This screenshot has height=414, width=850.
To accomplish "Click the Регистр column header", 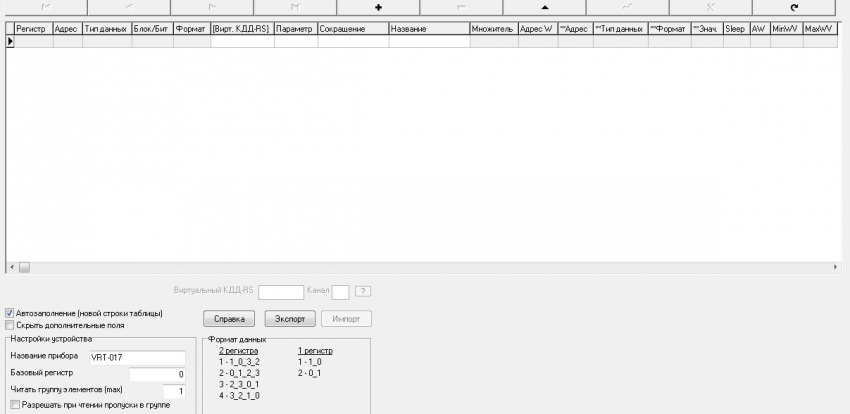I will pos(31,29).
